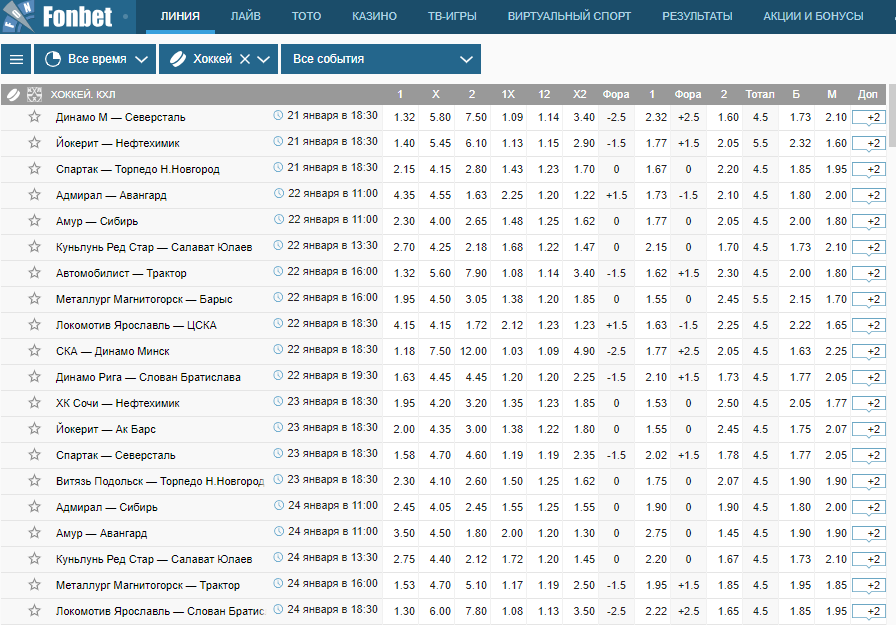The image size is (896, 625).
Task: Star Йокерит — Ак Барс match
Action: point(34,428)
